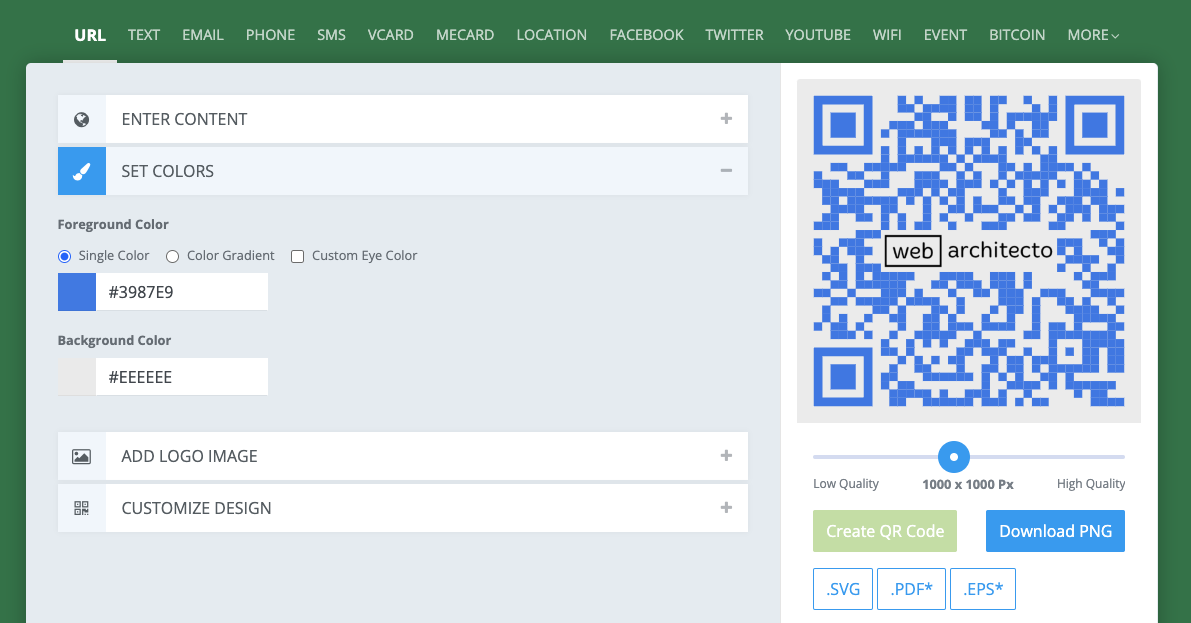Expand the Enter Content section plus sign

pyautogui.click(x=726, y=119)
